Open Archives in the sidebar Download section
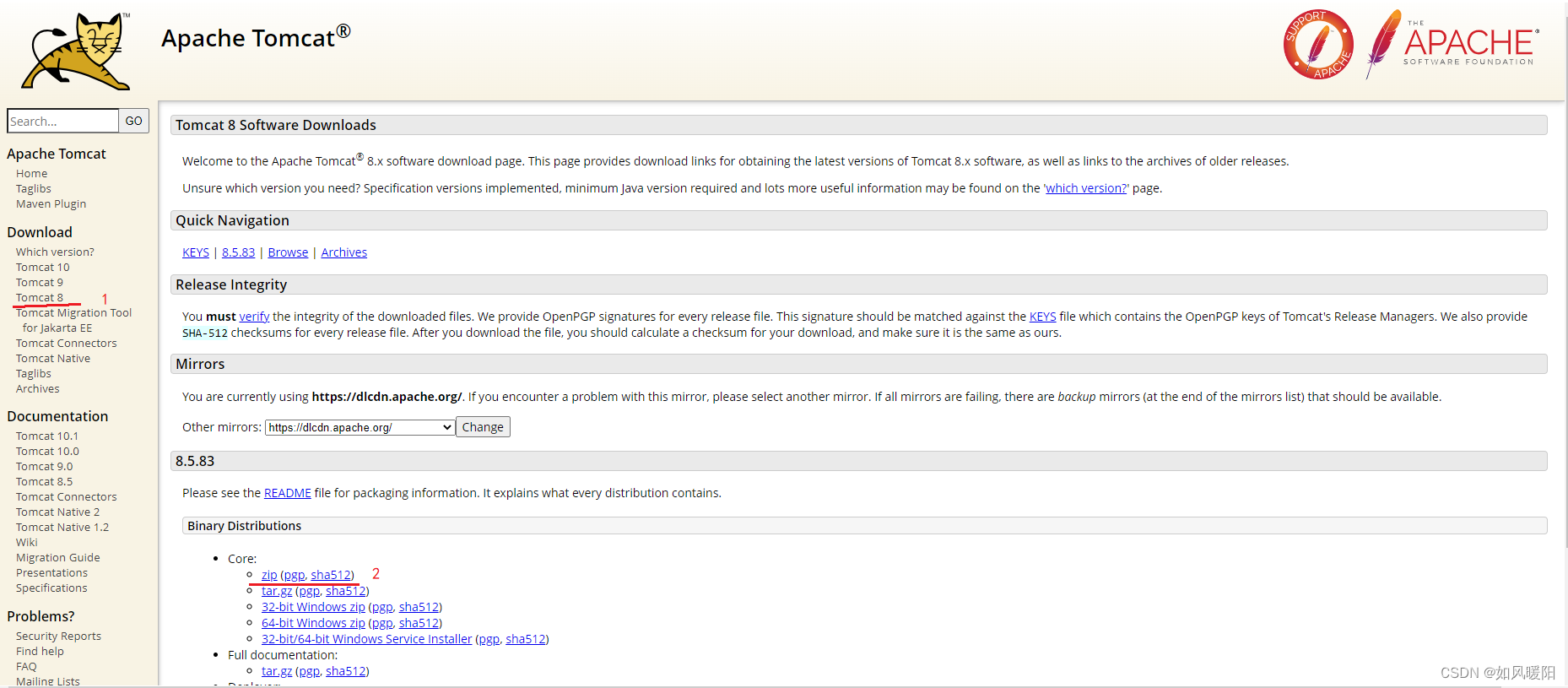This screenshot has height=688, width=1568. click(x=38, y=388)
